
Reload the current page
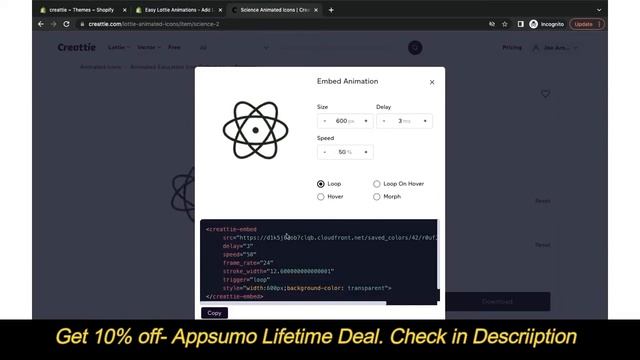pyautogui.click(x=67, y=24)
